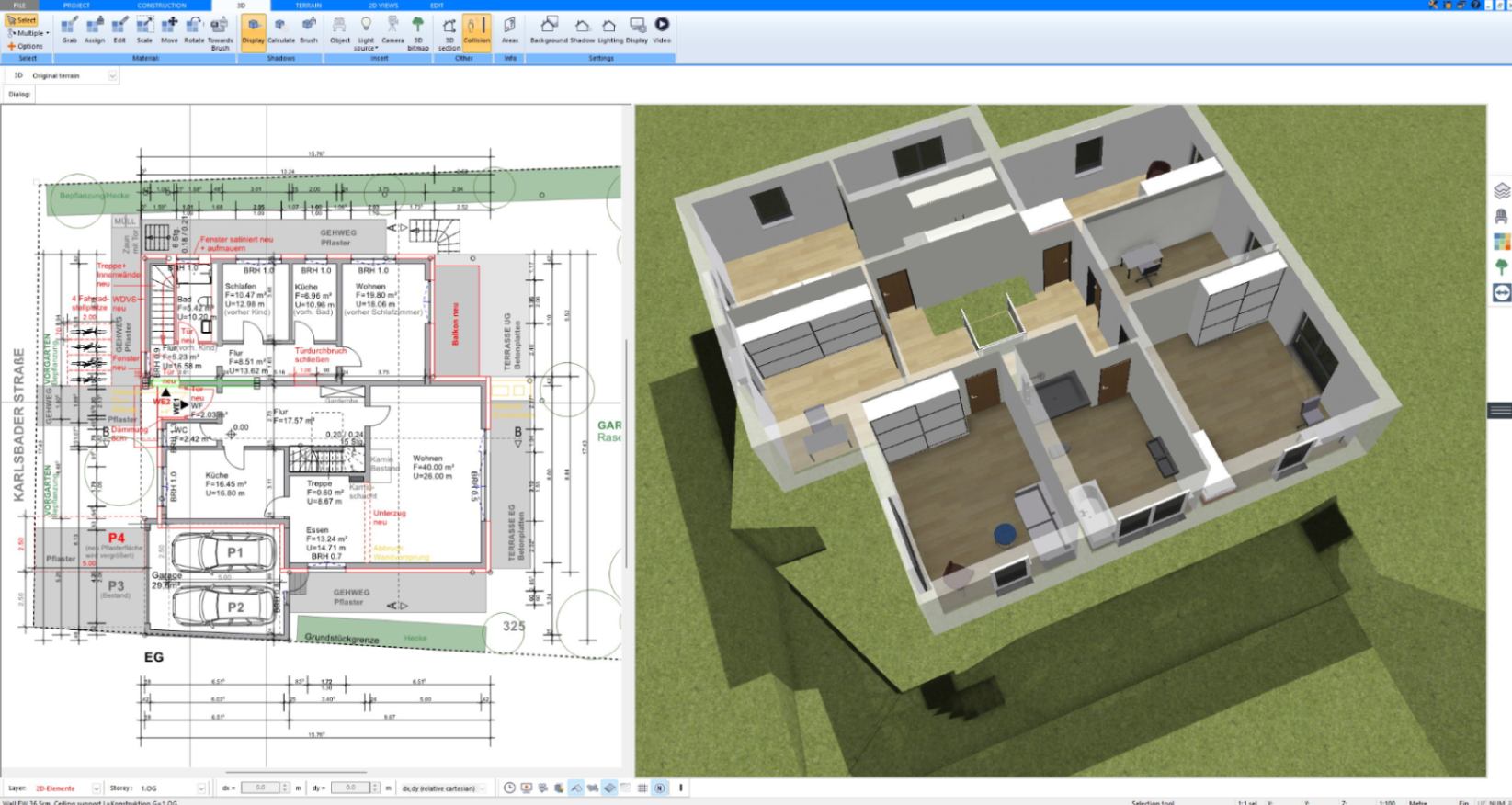Create a 3D section
1512x805 pixels.
449,33
